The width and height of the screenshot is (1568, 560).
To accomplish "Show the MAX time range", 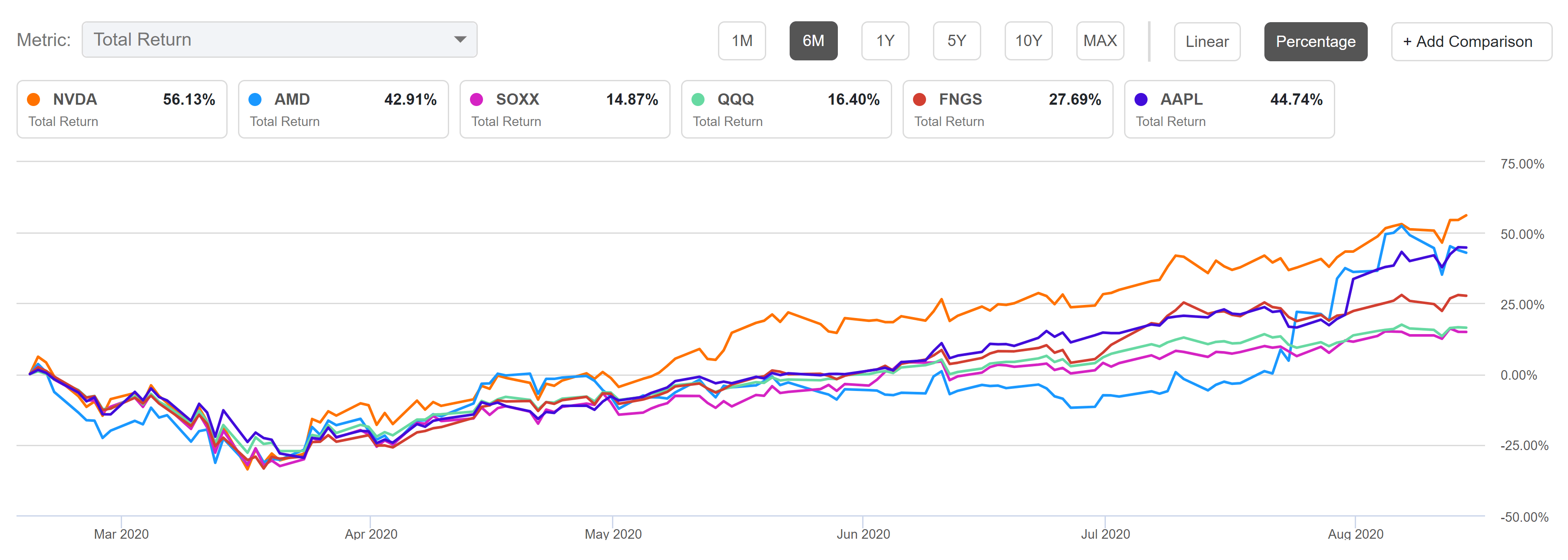I will pyautogui.click(x=1100, y=41).
